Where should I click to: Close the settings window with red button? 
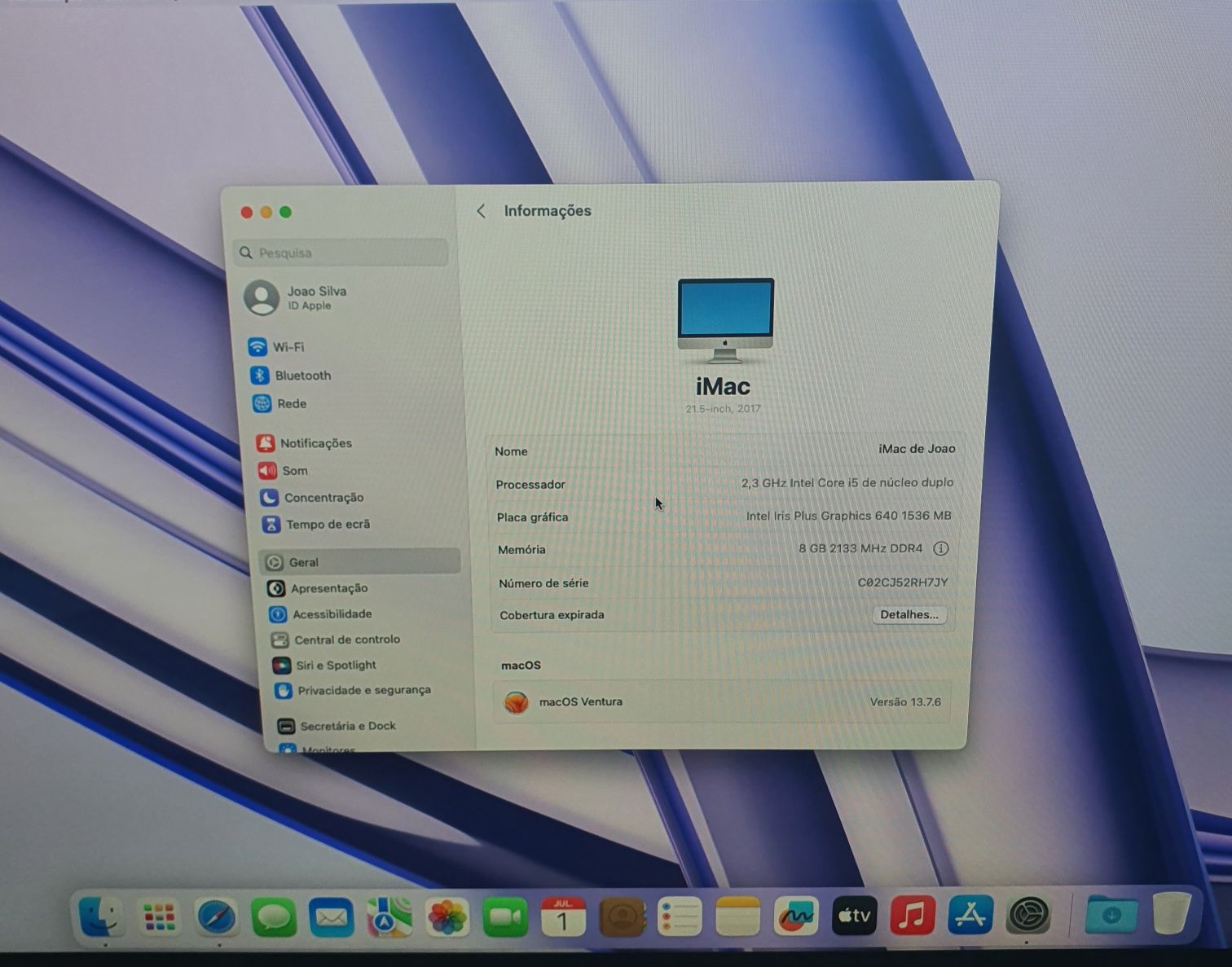pos(247,212)
